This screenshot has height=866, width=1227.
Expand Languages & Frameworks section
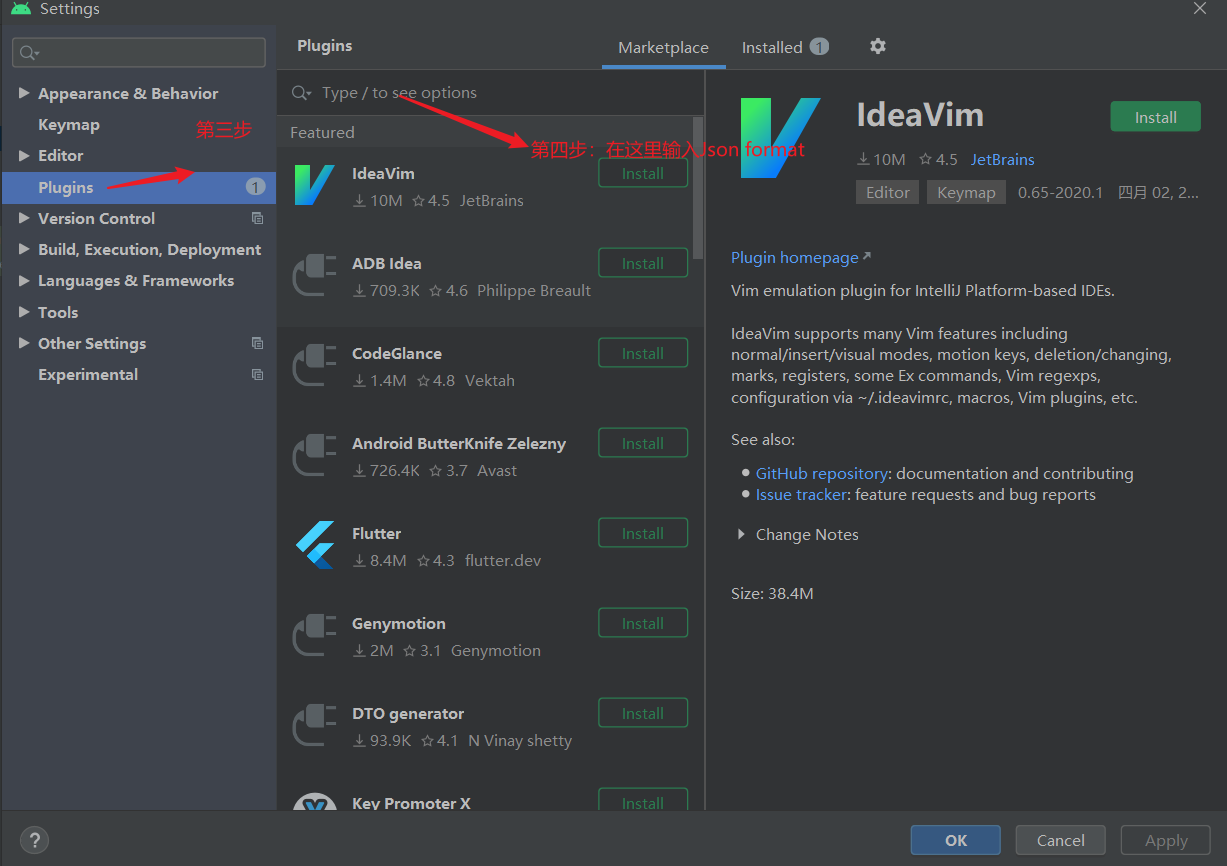pyautogui.click(x=24, y=280)
